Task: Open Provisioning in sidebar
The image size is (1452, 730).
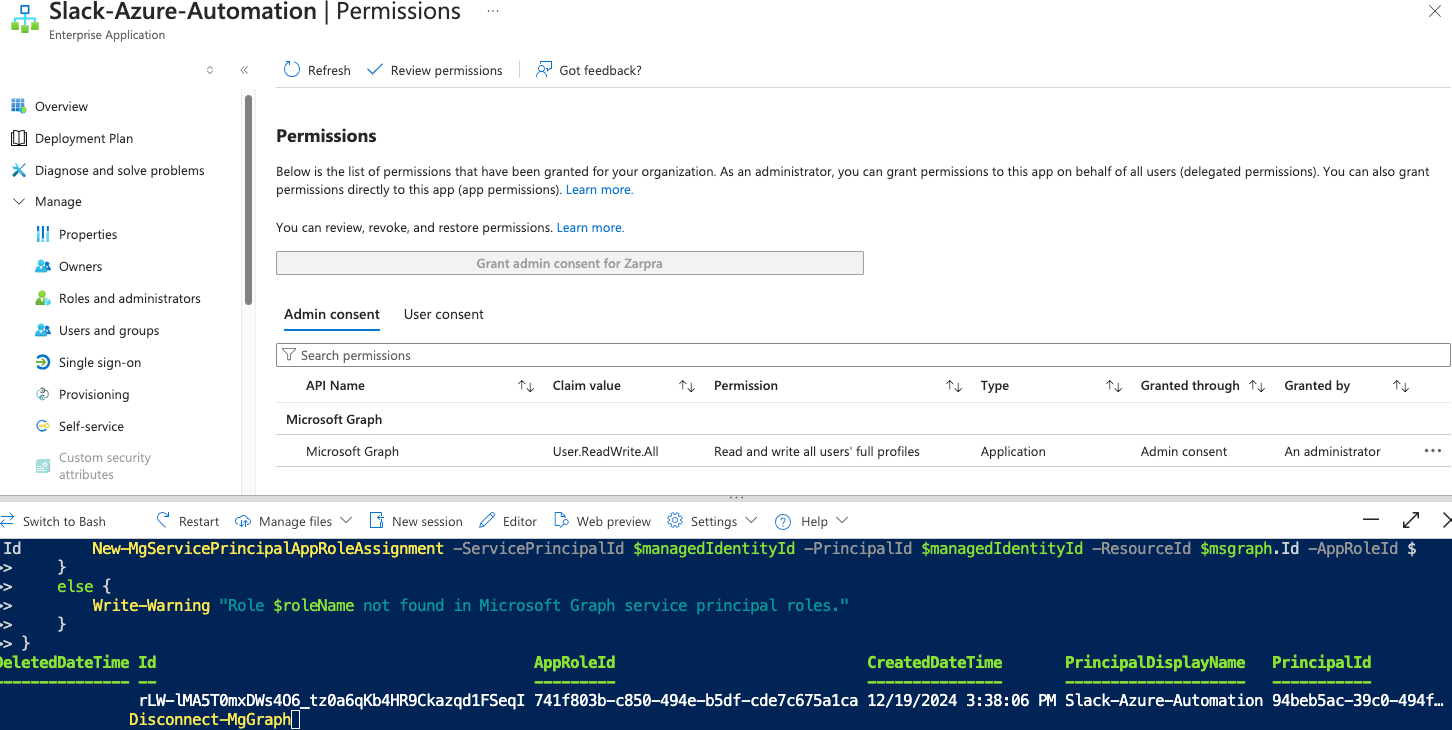Action: 94,394
